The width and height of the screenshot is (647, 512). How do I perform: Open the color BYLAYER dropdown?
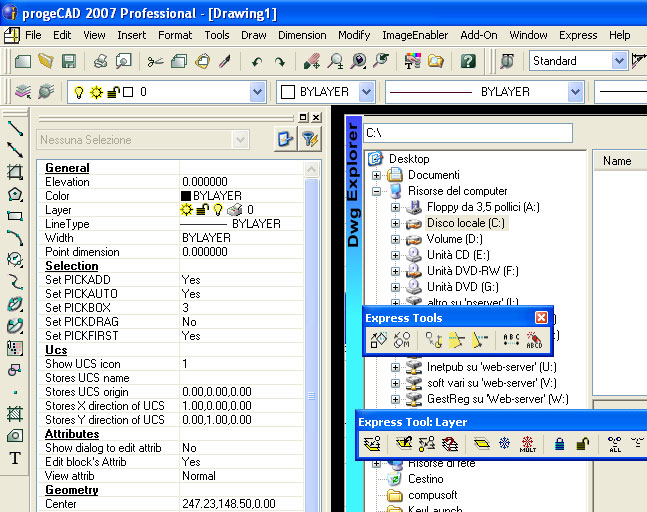tap(365, 92)
